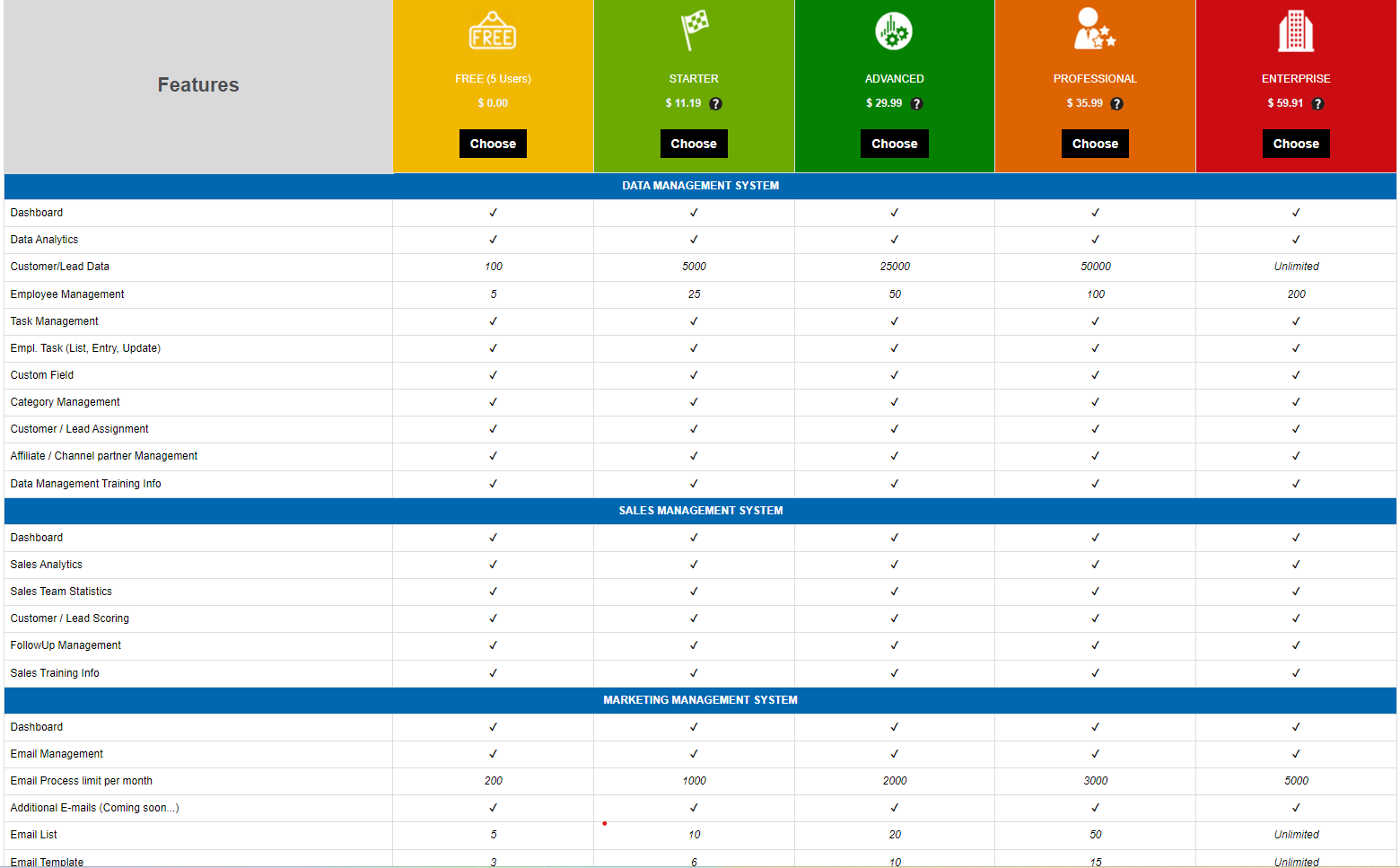1400x868 pixels.
Task: Click Professional 3000 Email Process limit value
Action: [1095, 781]
